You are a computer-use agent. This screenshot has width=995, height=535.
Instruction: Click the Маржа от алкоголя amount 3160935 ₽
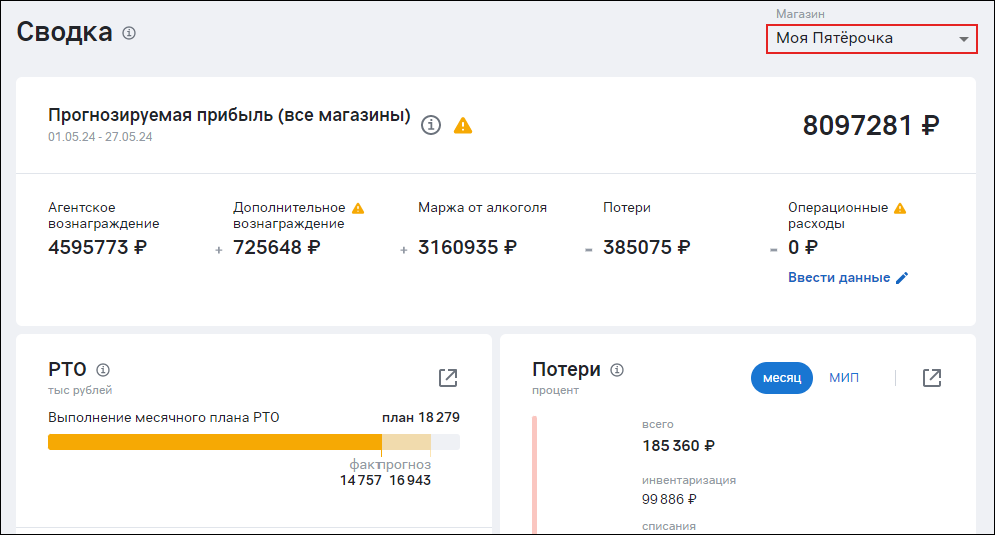470,247
